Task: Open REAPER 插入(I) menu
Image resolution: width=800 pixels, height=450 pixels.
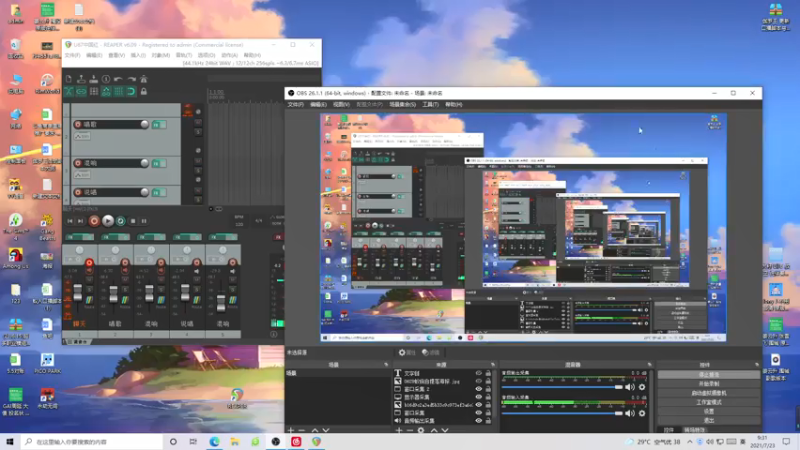Action: 138,55
